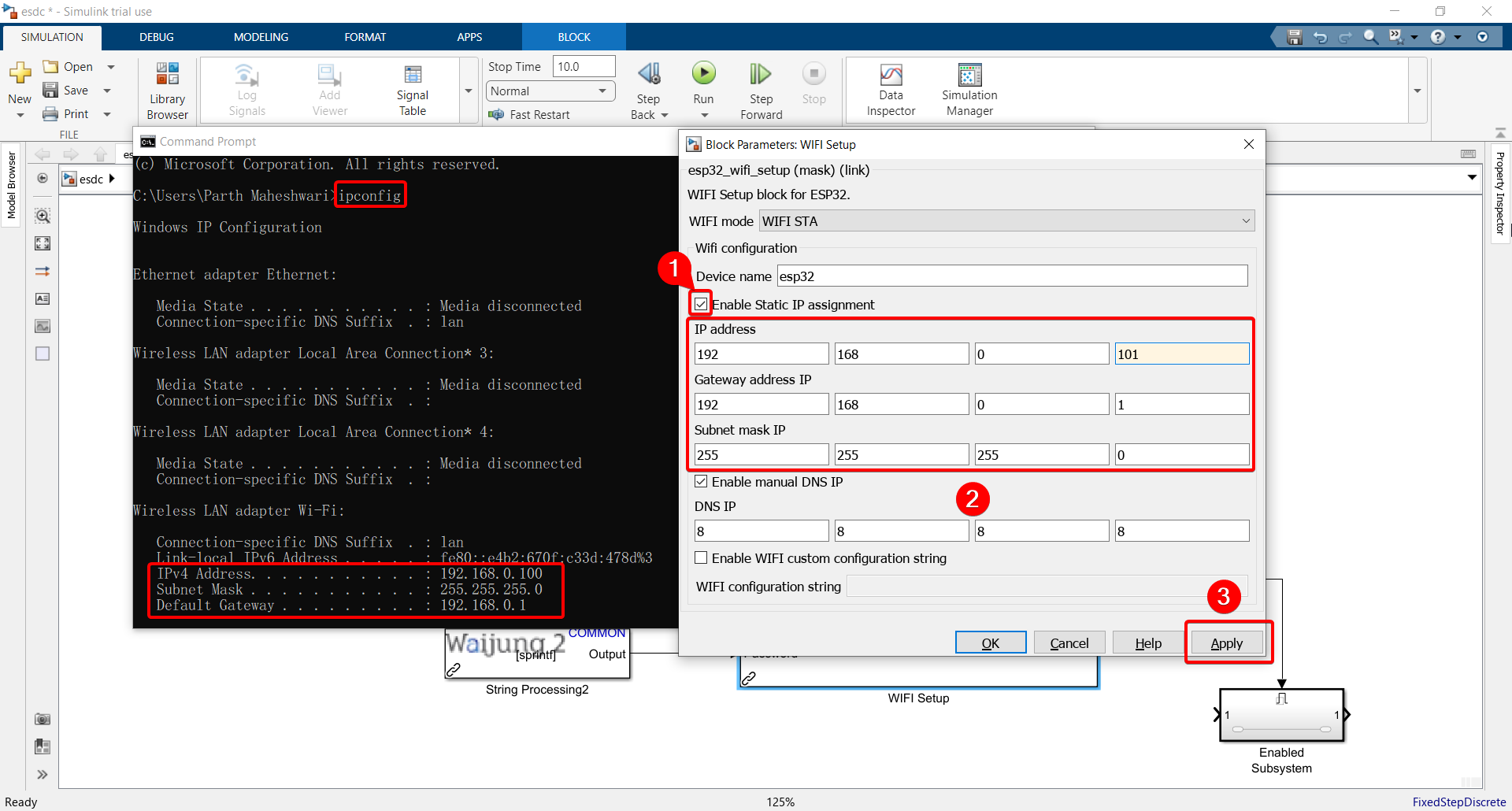Click the back navigation arrow

click(43, 154)
